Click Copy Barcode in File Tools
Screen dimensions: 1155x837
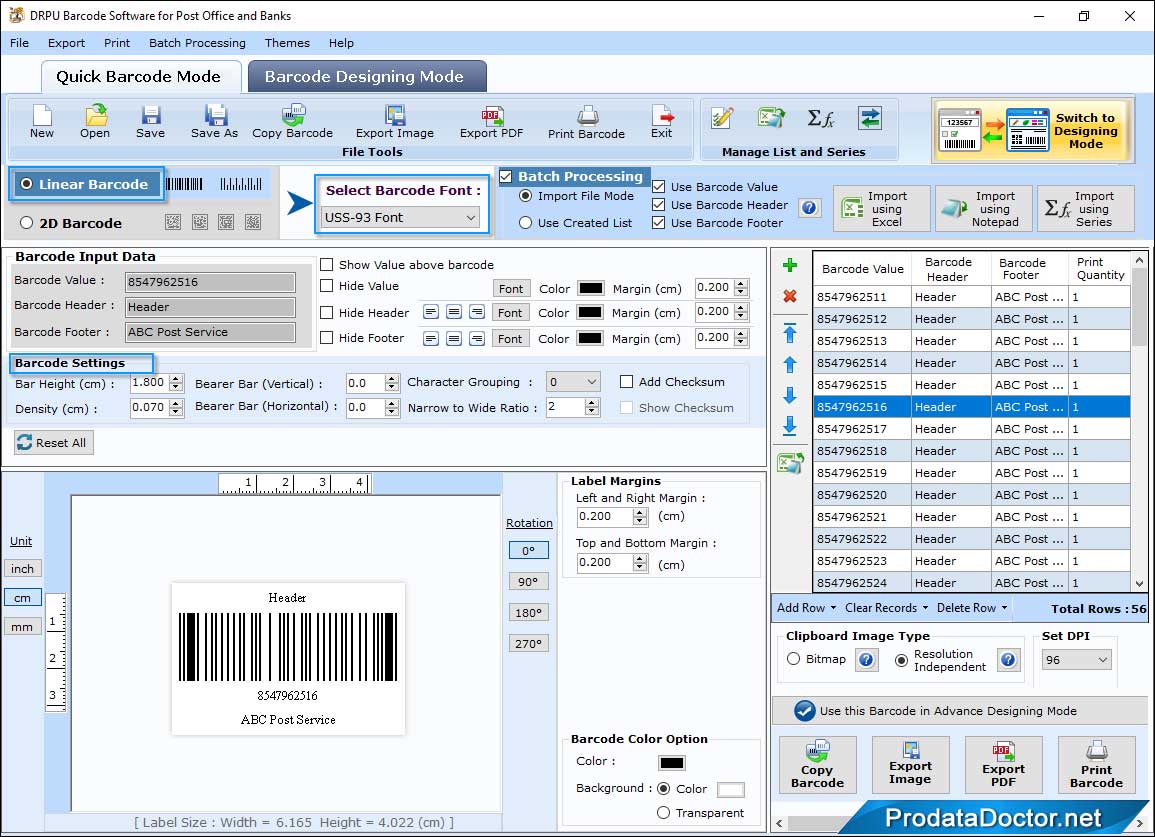coord(292,122)
